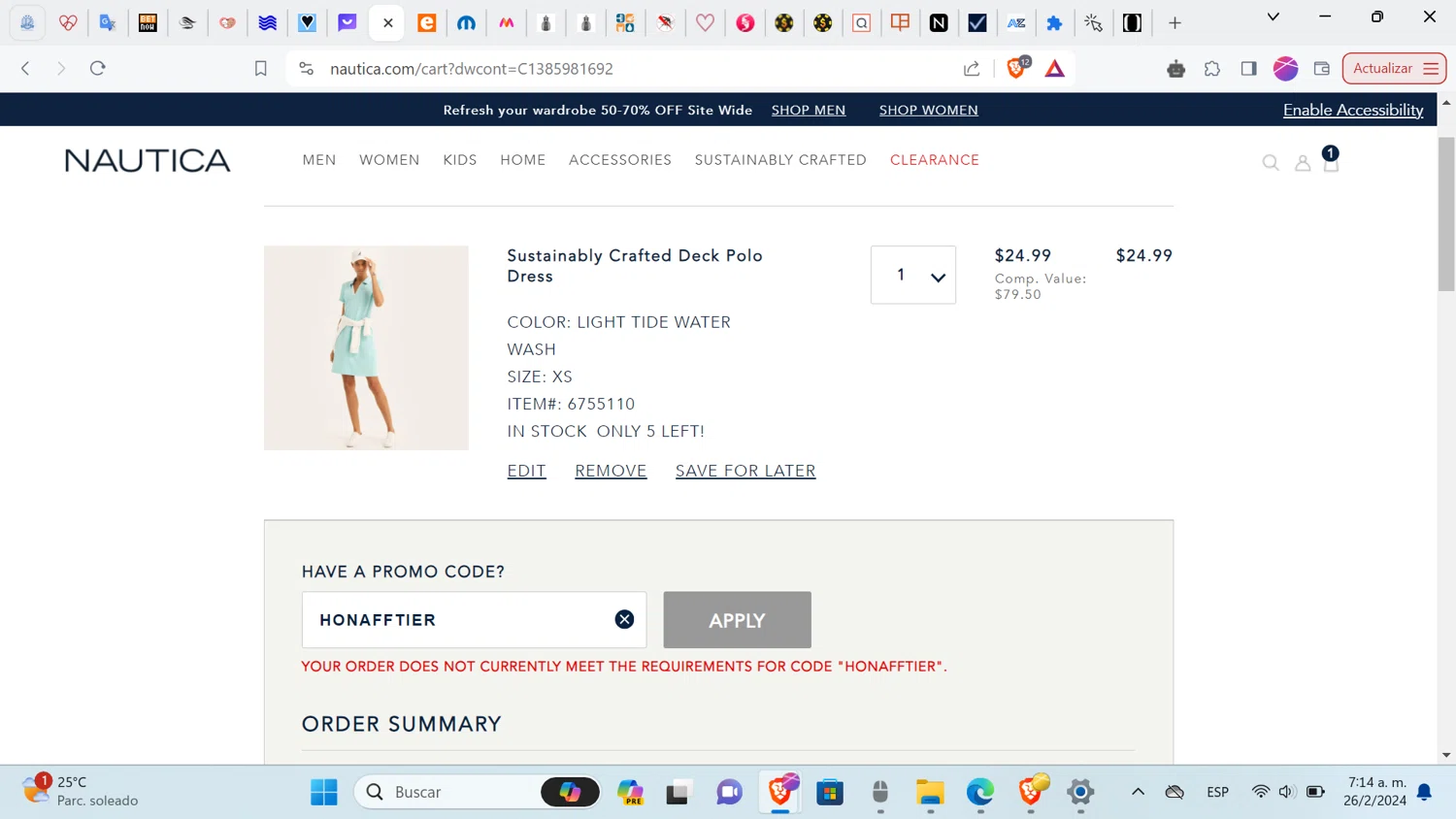
Task: Expand the tab search chevron
Action: point(1273,17)
